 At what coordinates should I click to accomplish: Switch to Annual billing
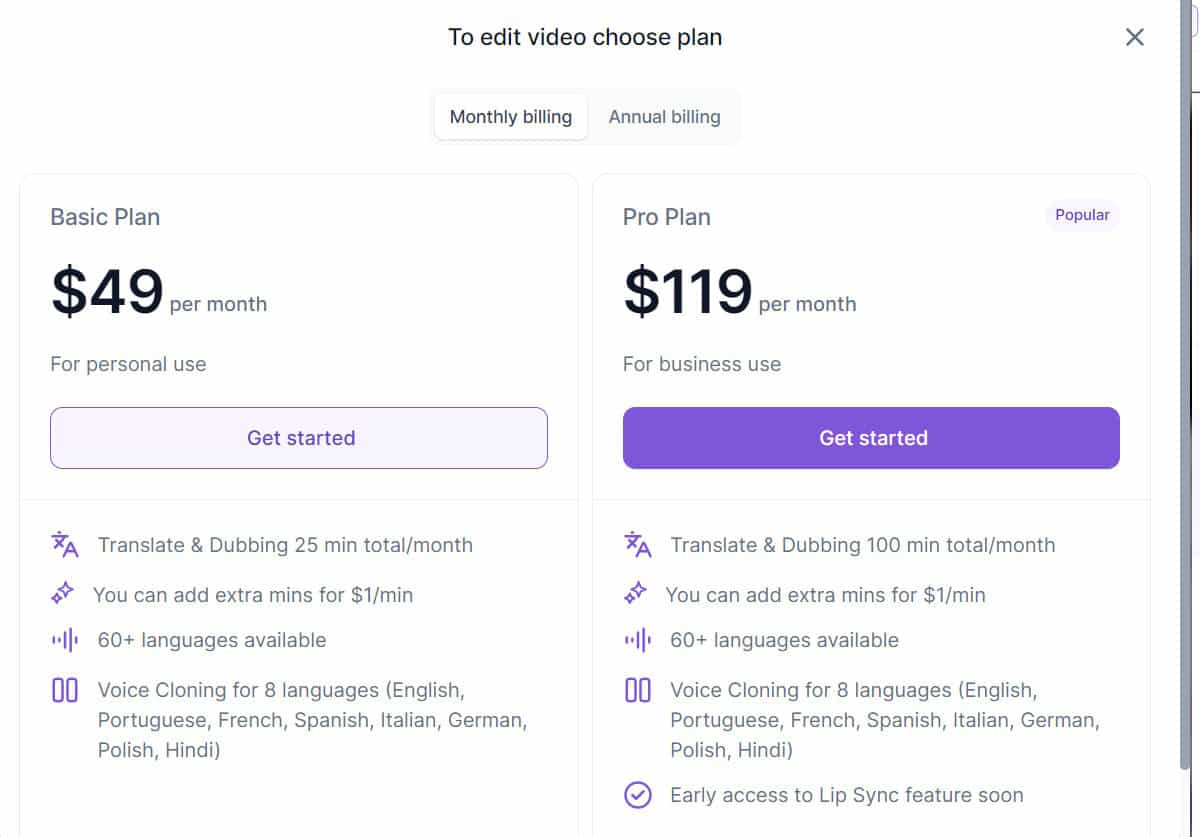tap(664, 117)
